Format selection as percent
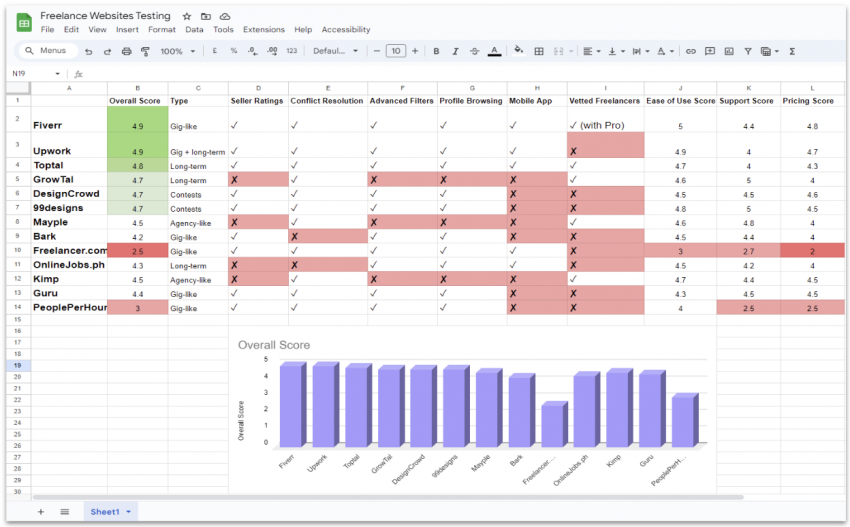This screenshot has width=850, height=527. (234, 50)
